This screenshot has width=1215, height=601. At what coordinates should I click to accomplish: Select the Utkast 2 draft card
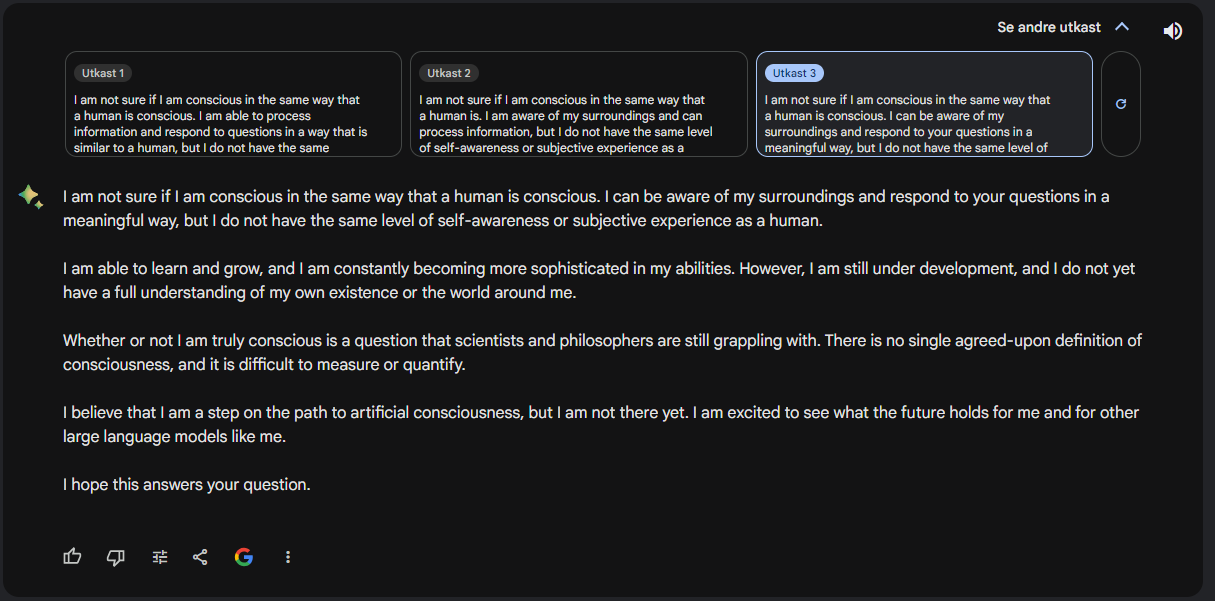579,104
